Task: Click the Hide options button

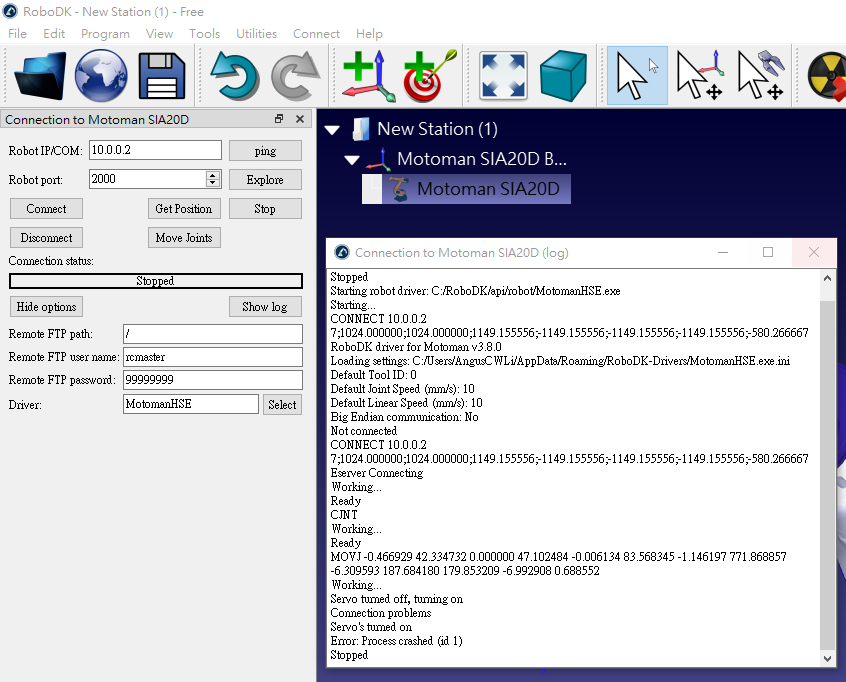Action: (x=46, y=307)
